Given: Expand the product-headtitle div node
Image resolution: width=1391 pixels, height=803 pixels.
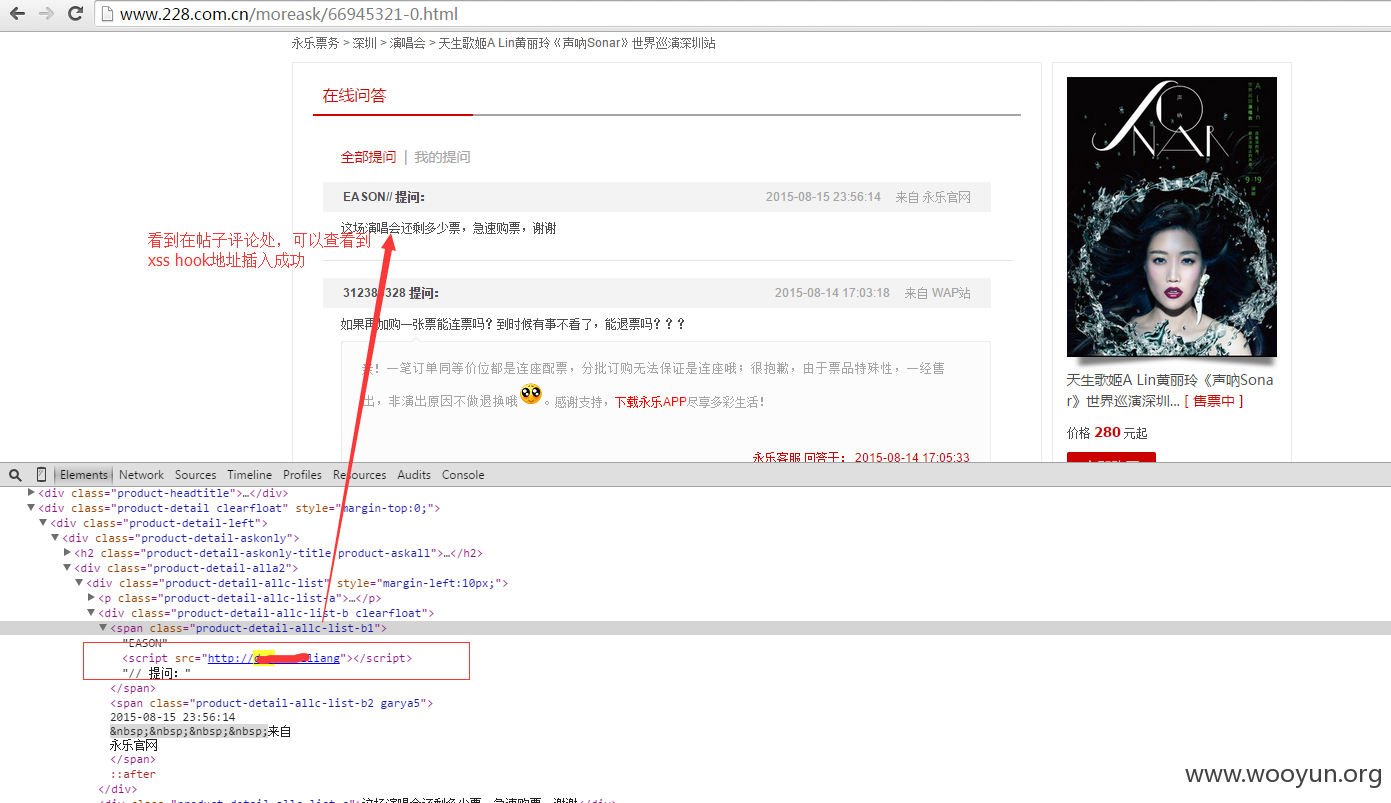Looking at the screenshot, I should pos(31,493).
